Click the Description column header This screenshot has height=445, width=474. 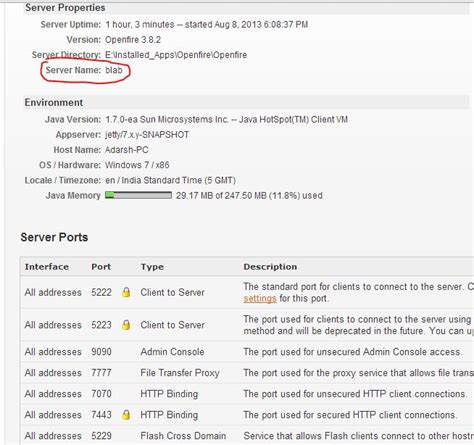(270, 267)
